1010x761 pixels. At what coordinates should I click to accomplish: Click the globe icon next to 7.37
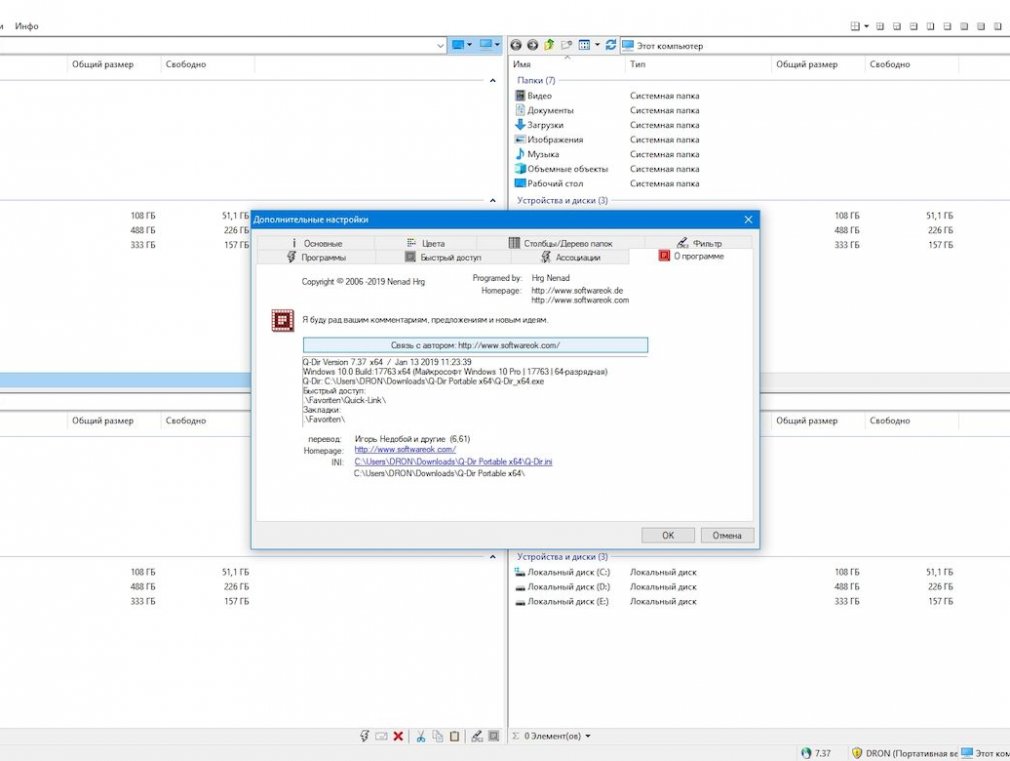tap(806, 753)
